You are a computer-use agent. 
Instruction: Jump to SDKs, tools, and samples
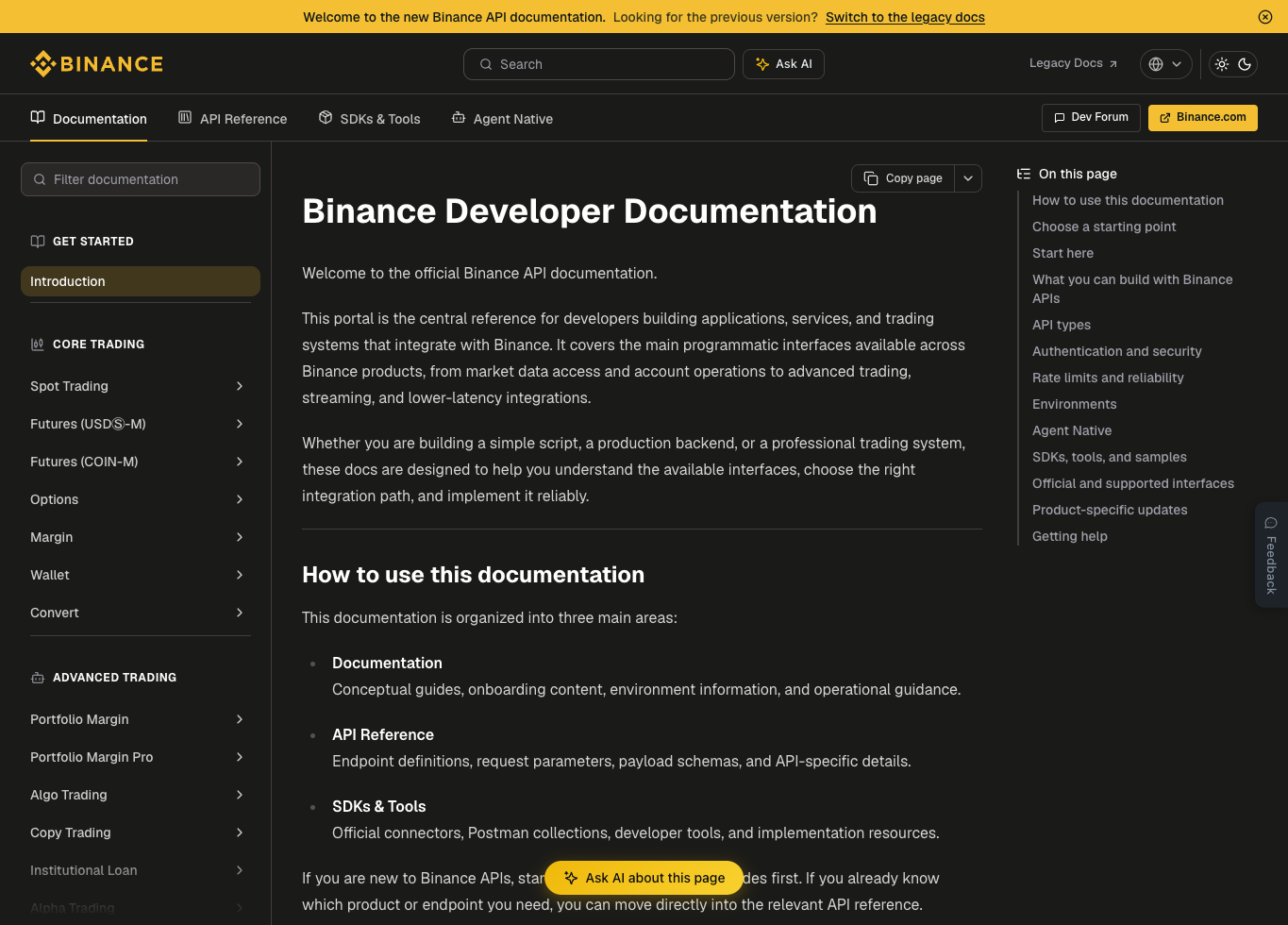click(x=1110, y=457)
